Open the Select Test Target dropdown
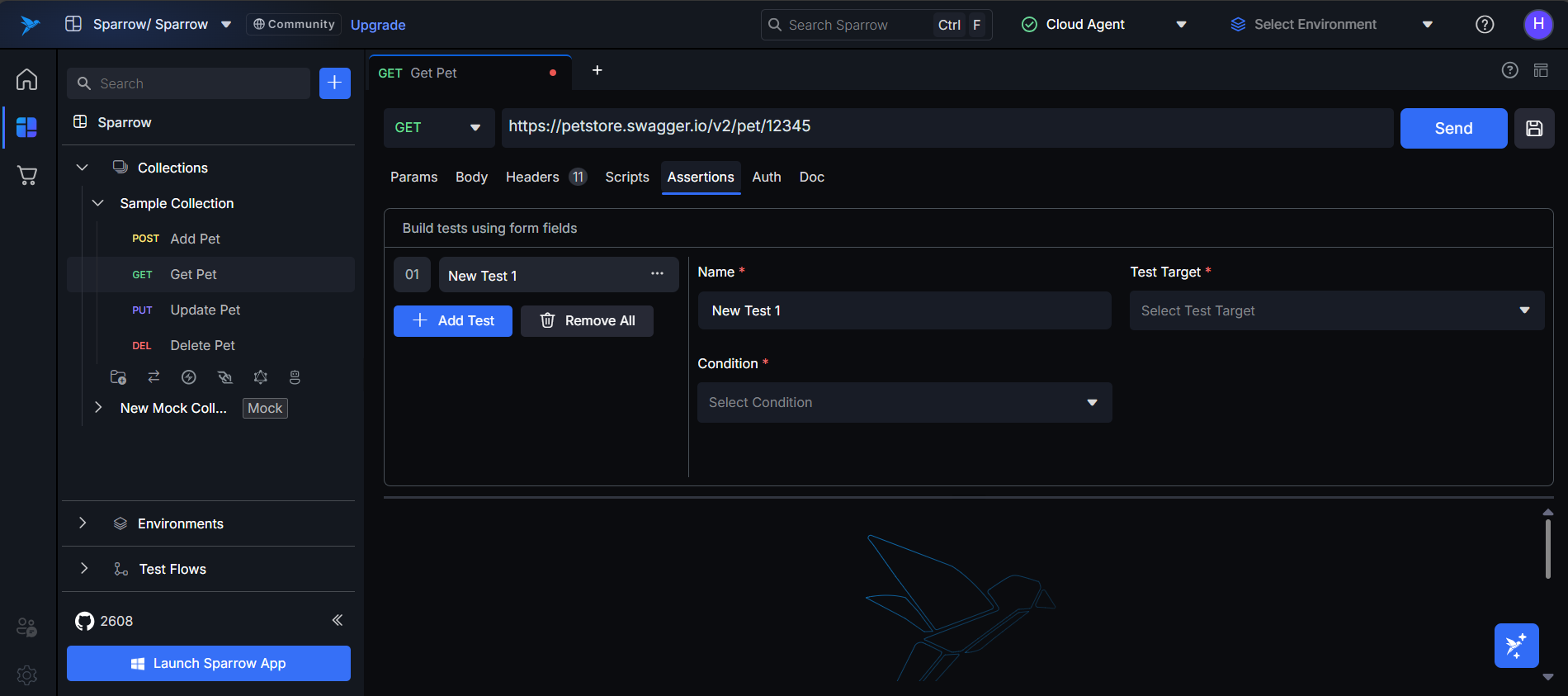 [x=1336, y=310]
